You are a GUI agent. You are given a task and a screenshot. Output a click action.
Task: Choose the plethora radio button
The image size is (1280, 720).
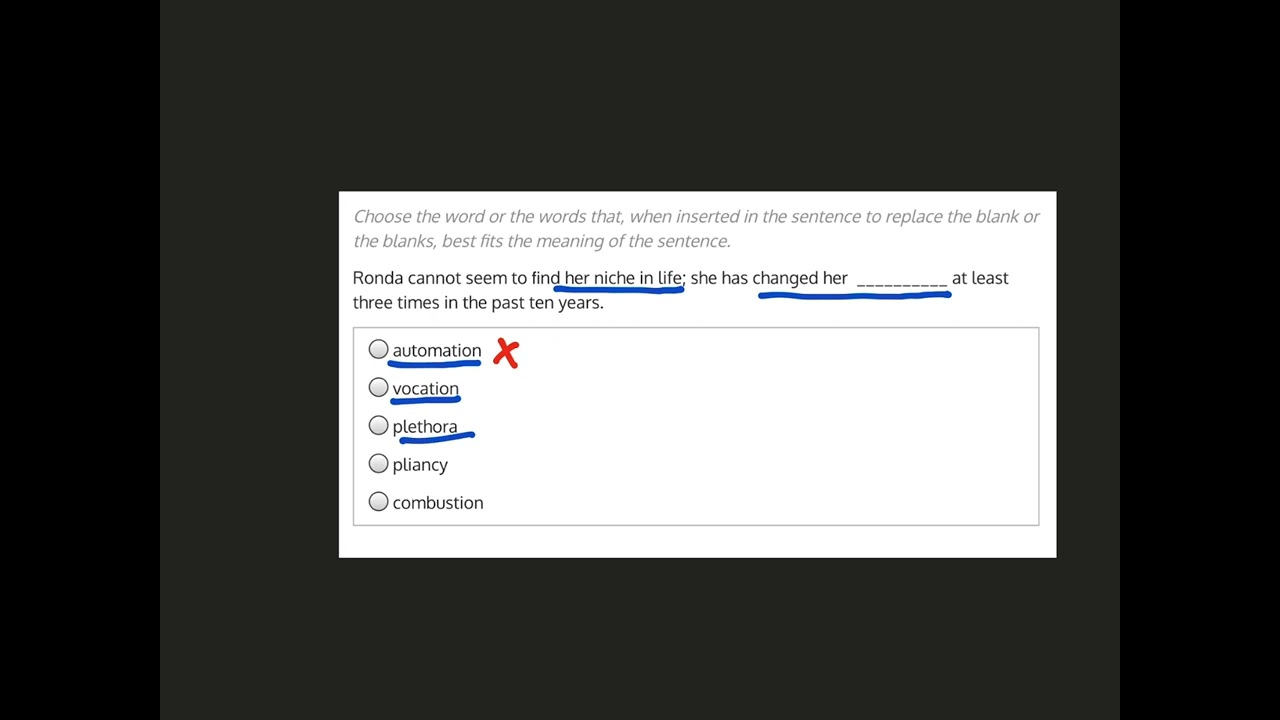click(378, 425)
